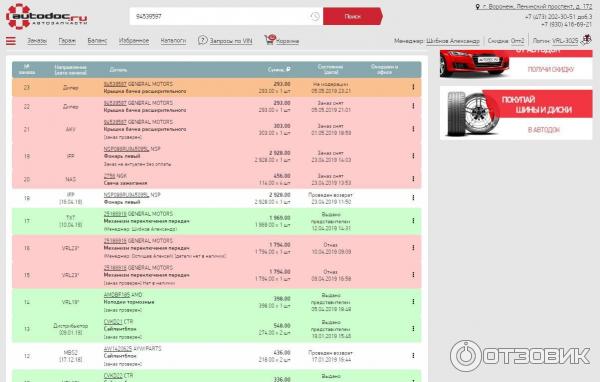The width and height of the screenshot is (600, 382).
Task: Open part number link in order 22
Action: (x=115, y=103)
